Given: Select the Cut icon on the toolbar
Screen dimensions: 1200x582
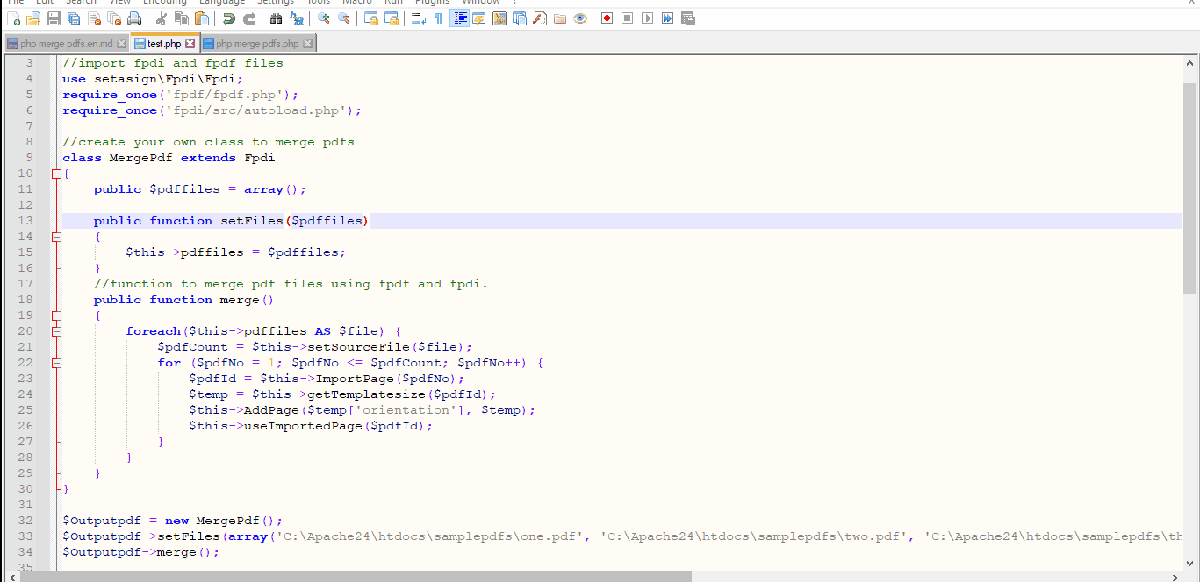Looking at the screenshot, I should point(160,17).
